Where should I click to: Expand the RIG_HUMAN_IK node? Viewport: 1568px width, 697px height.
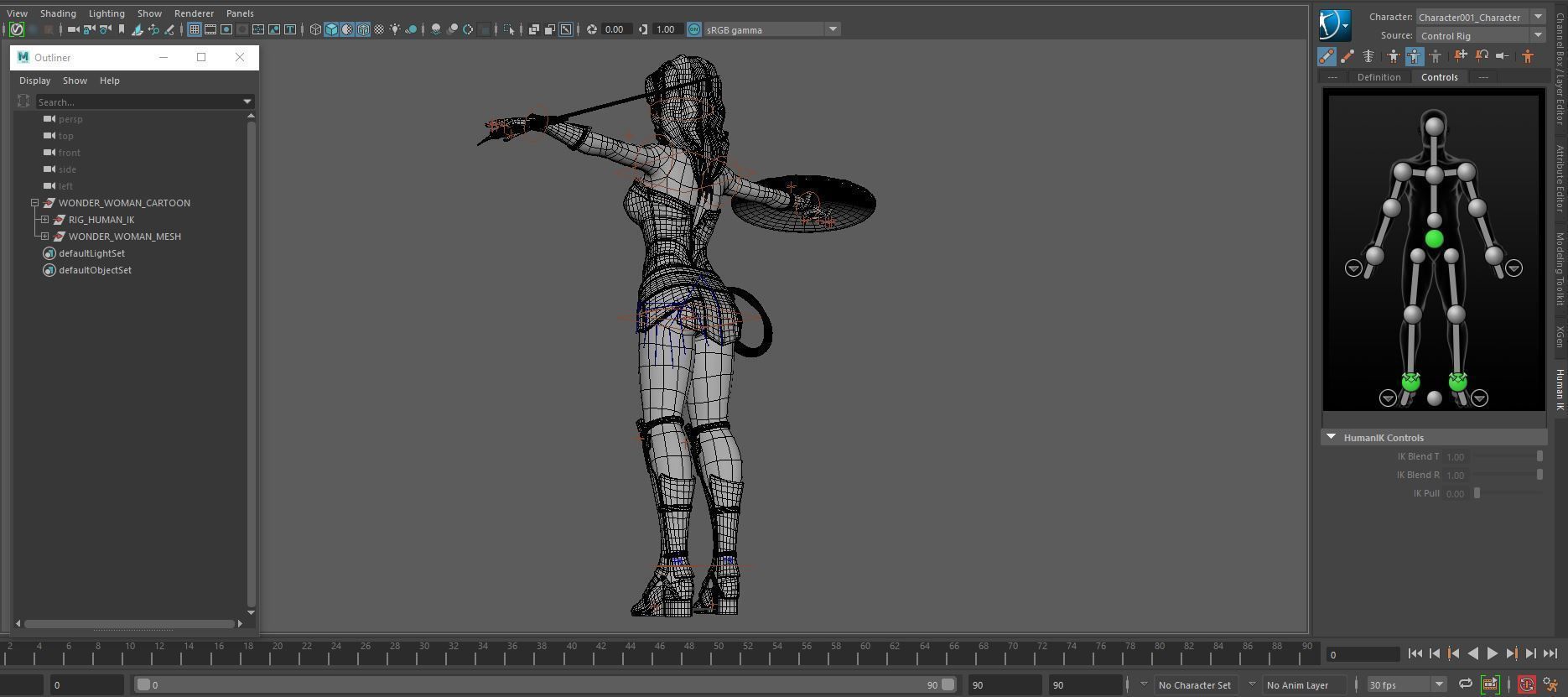click(x=45, y=220)
